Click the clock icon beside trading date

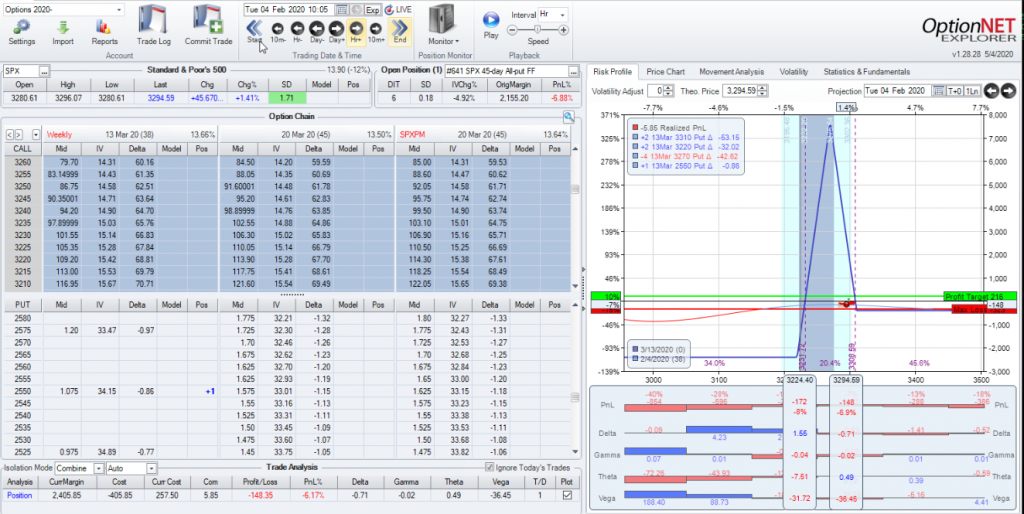357,10
